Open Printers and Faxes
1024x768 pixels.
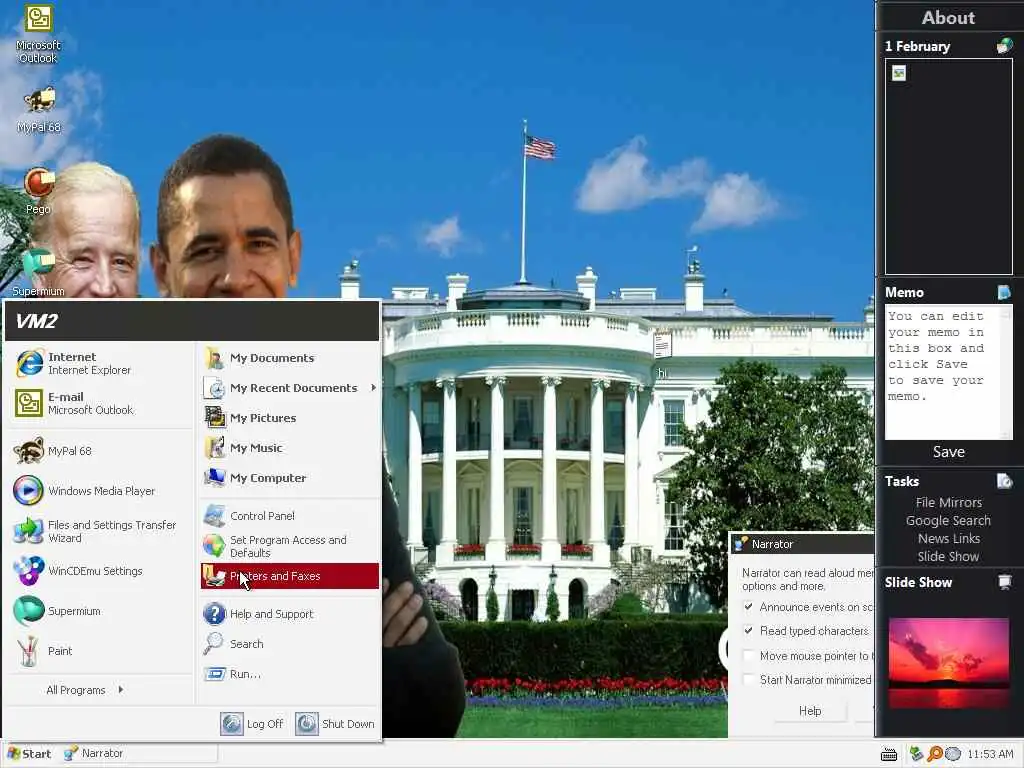pyautogui.click(x=289, y=576)
